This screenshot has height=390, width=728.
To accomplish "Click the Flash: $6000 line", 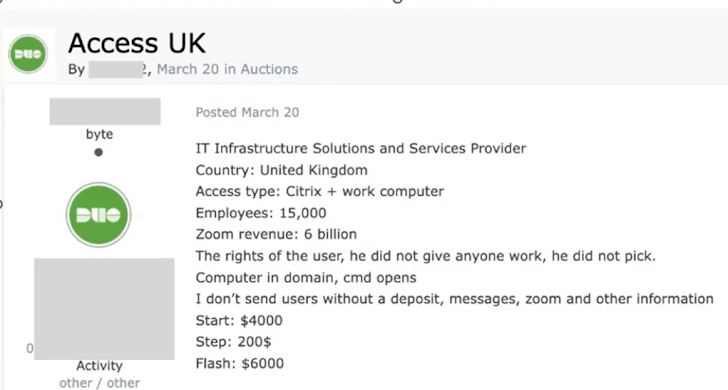I will coord(240,364).
